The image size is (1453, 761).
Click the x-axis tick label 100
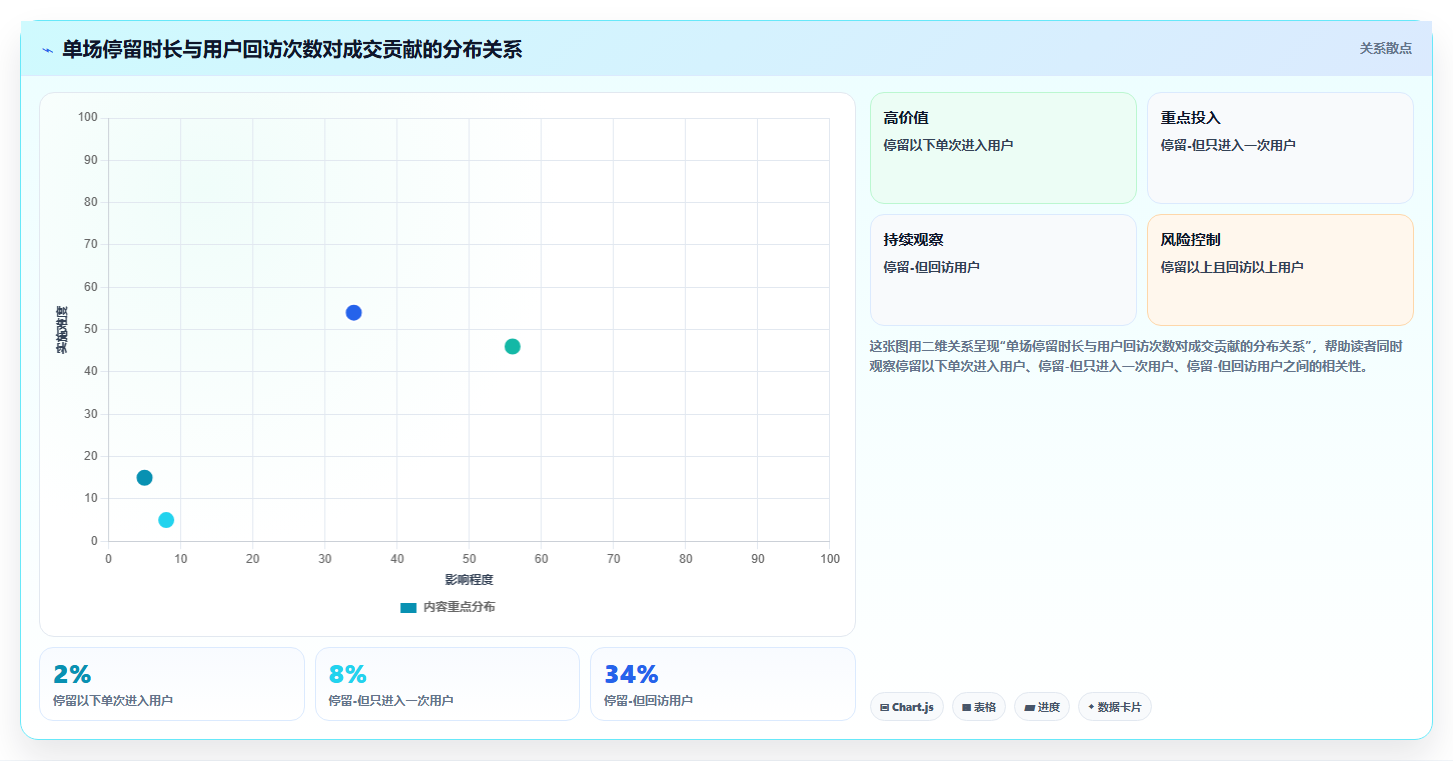click(830, 558)
